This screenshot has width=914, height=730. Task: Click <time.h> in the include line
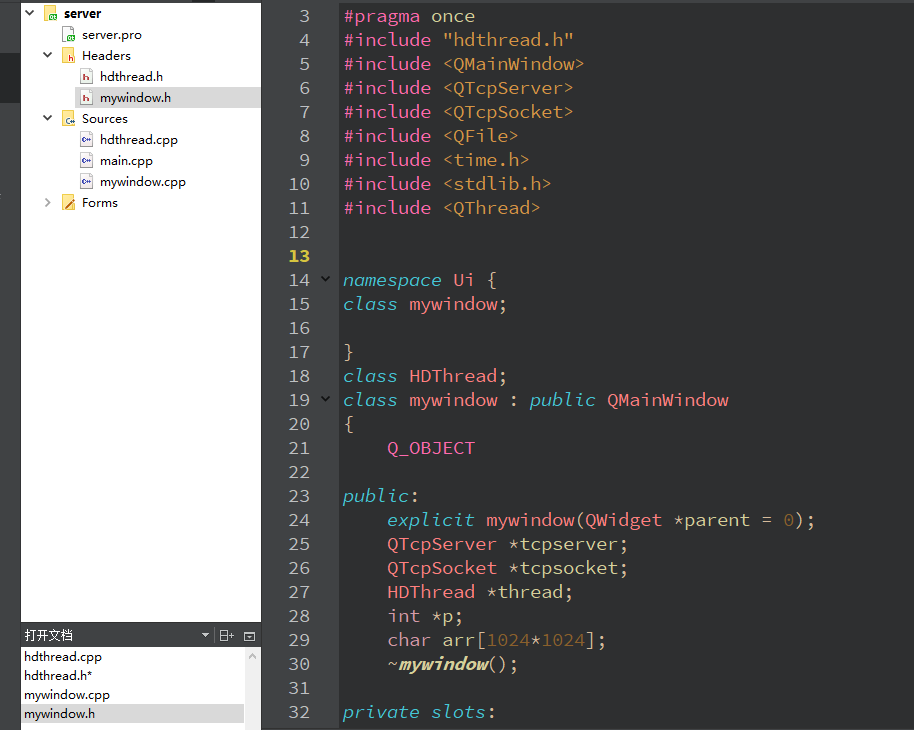pos(486,160)
